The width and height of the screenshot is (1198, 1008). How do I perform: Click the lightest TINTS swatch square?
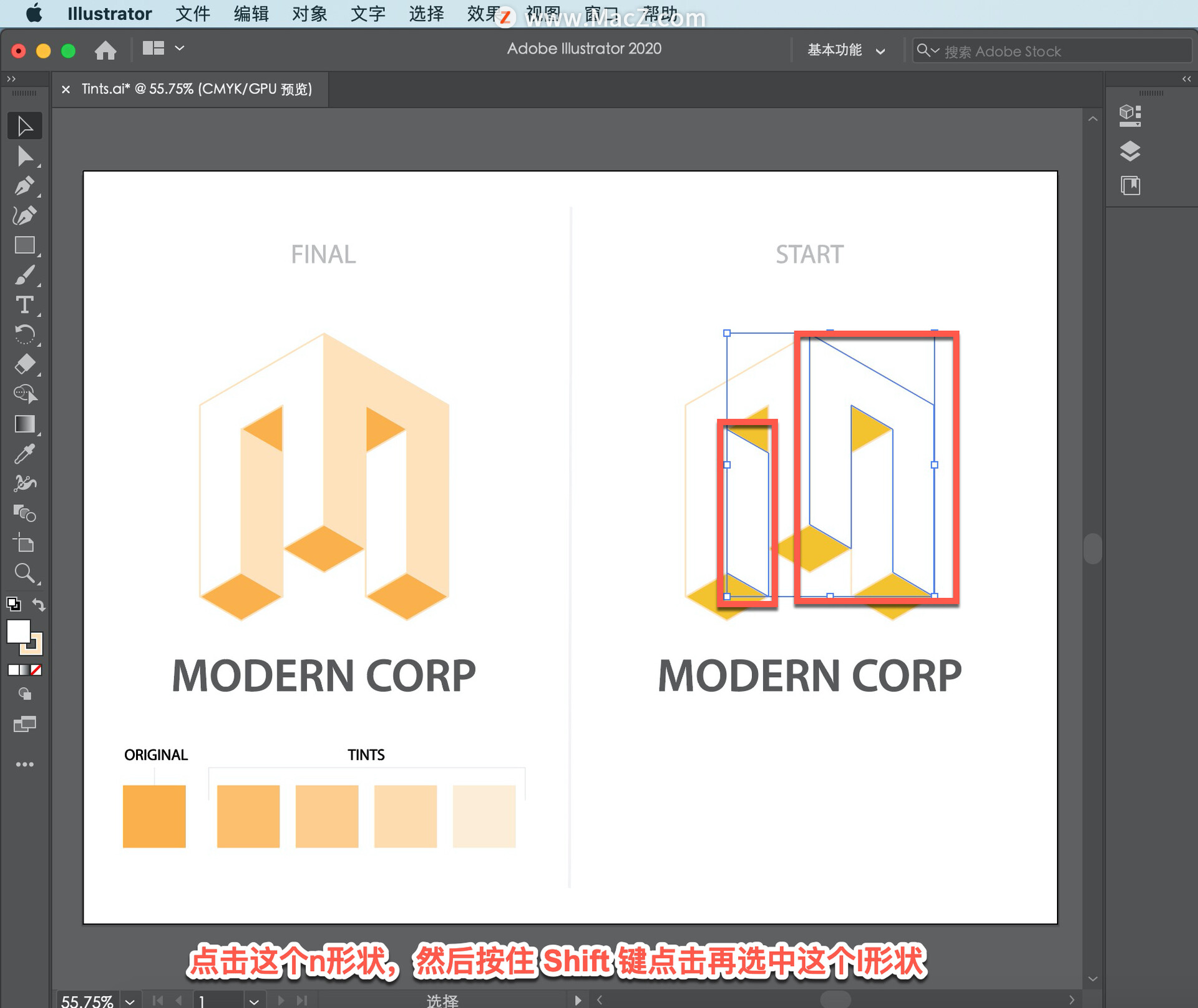coord(484,816)
